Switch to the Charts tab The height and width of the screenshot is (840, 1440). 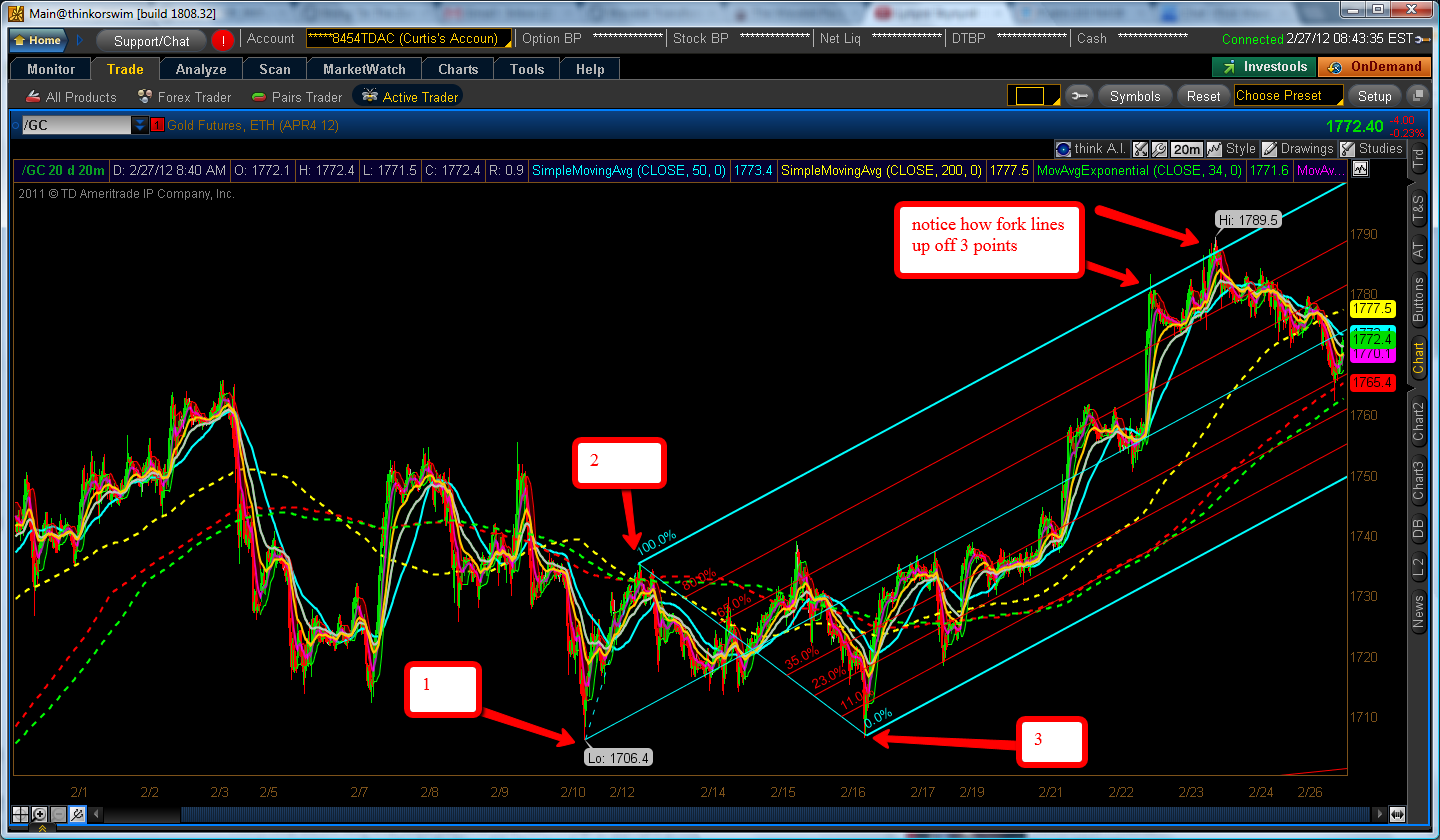click(x=458, y=69)
